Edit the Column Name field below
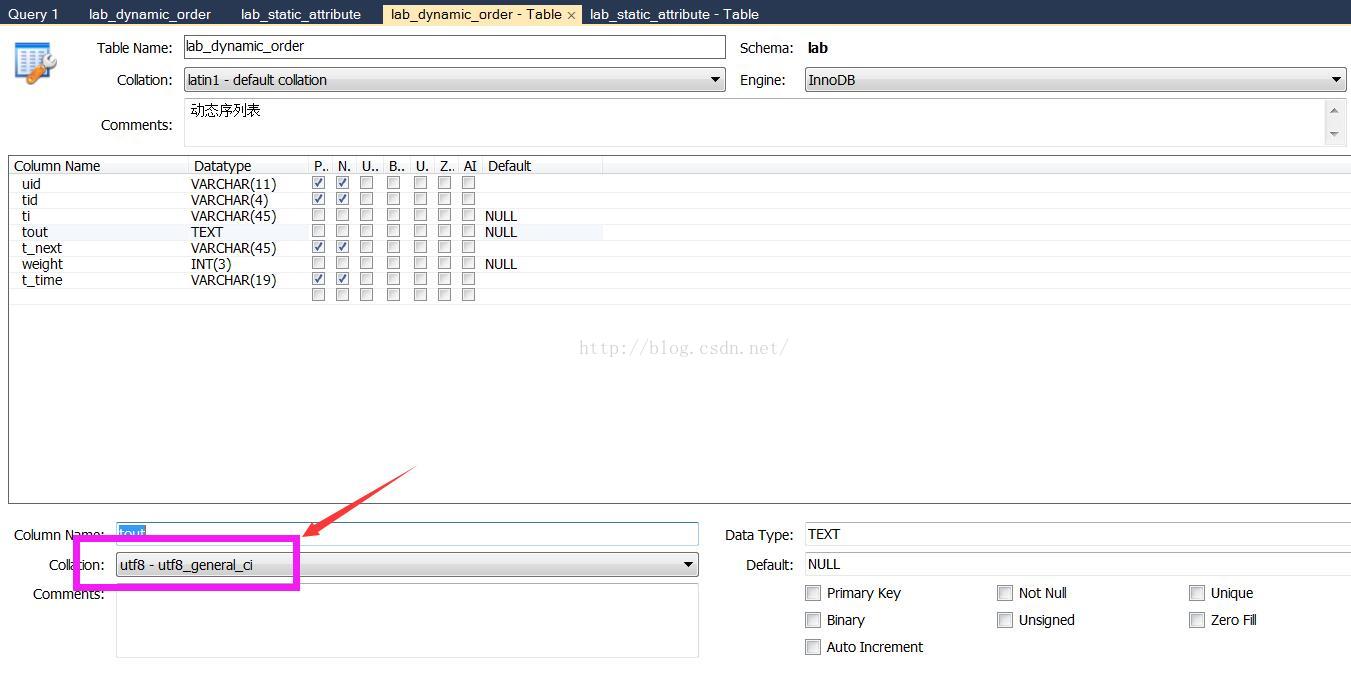Screen dimensions: 1351x674 click(407, 534)
